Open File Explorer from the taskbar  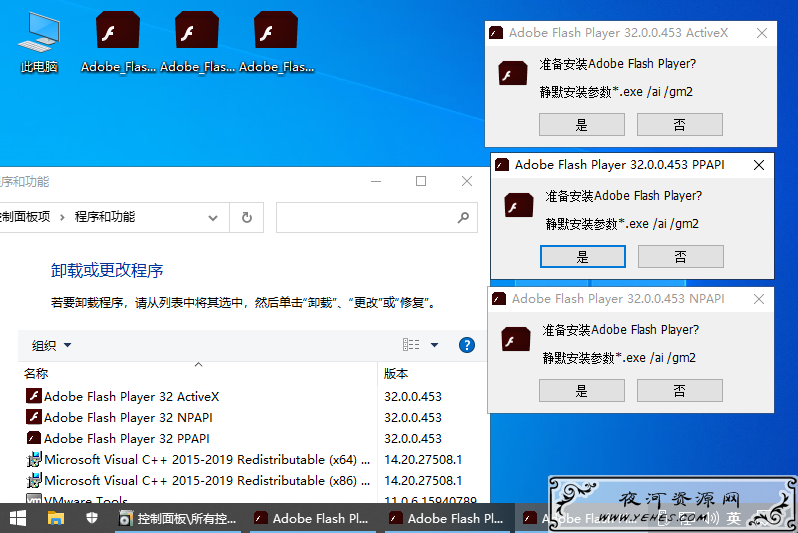[55, 519]
